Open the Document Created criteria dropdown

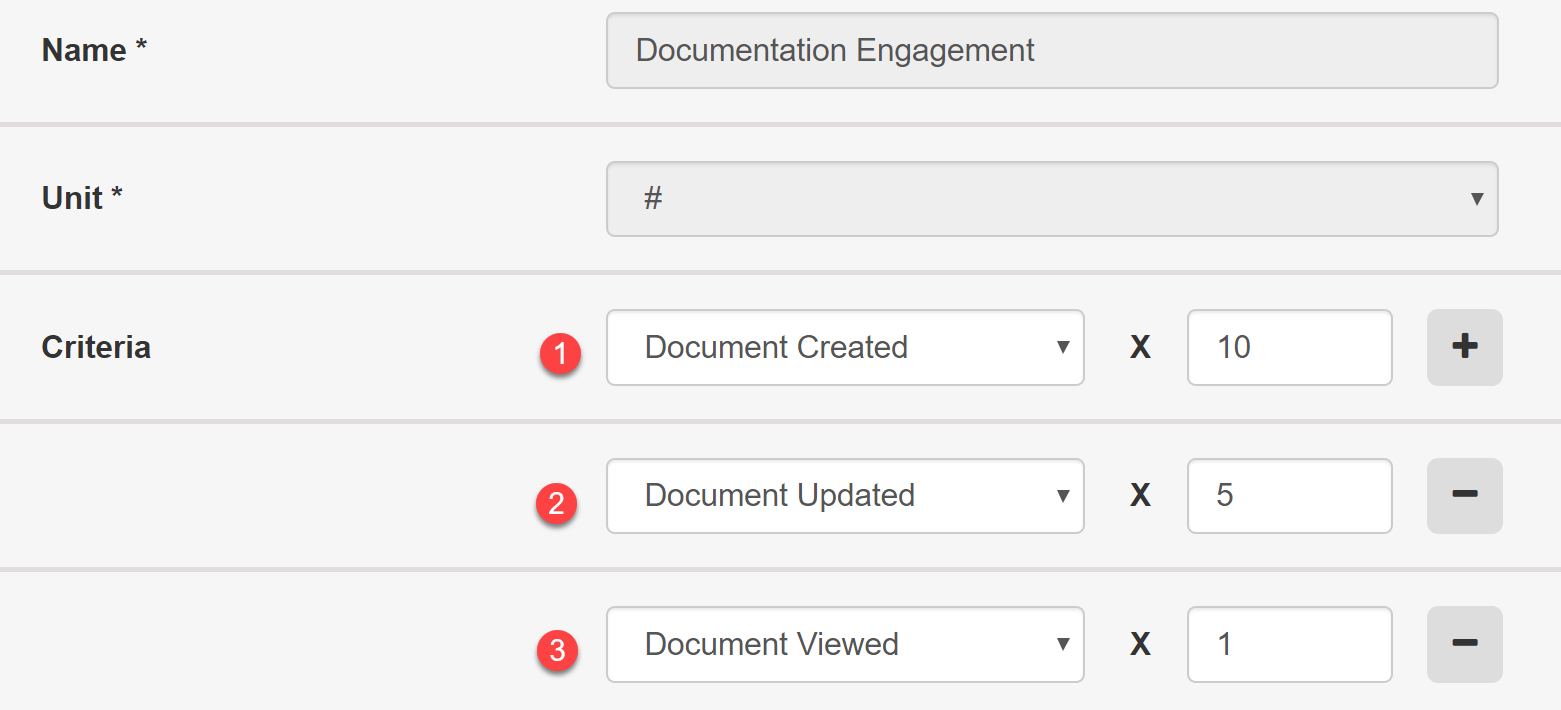pyautogui.click(x=845, y=347)
